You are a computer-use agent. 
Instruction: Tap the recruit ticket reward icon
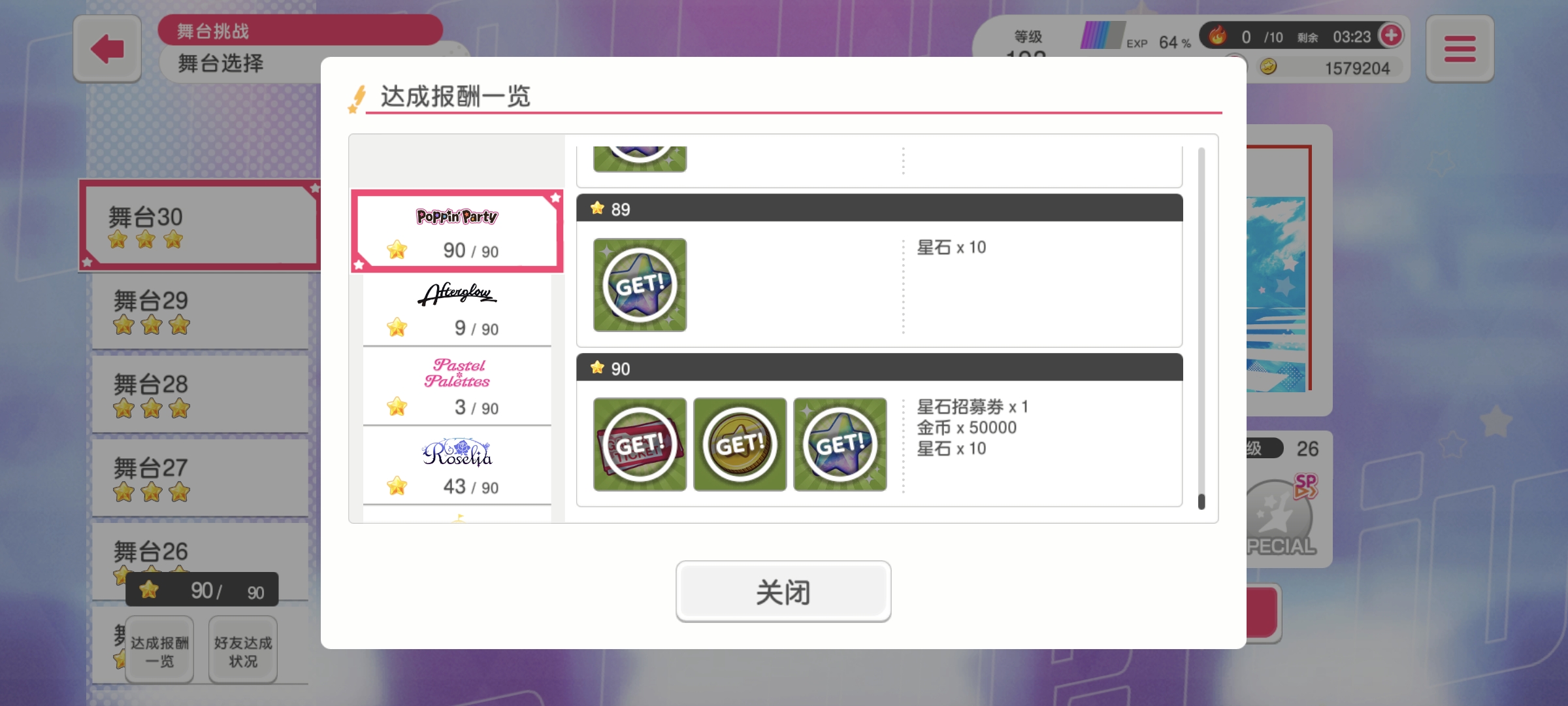tap(640, 445)
